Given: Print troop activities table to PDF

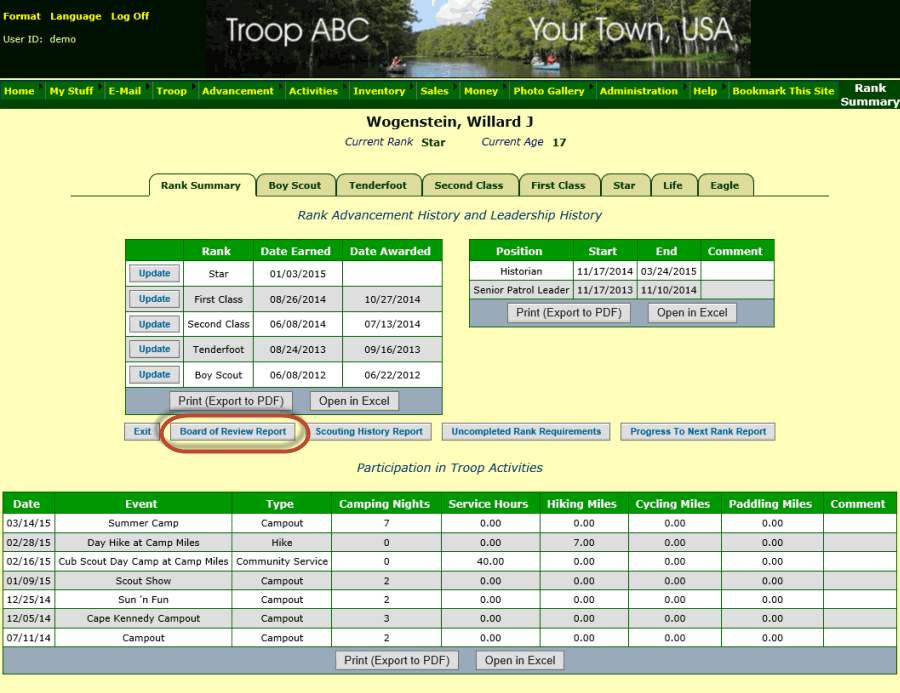Looking at the screenshot, I should 397,660.
